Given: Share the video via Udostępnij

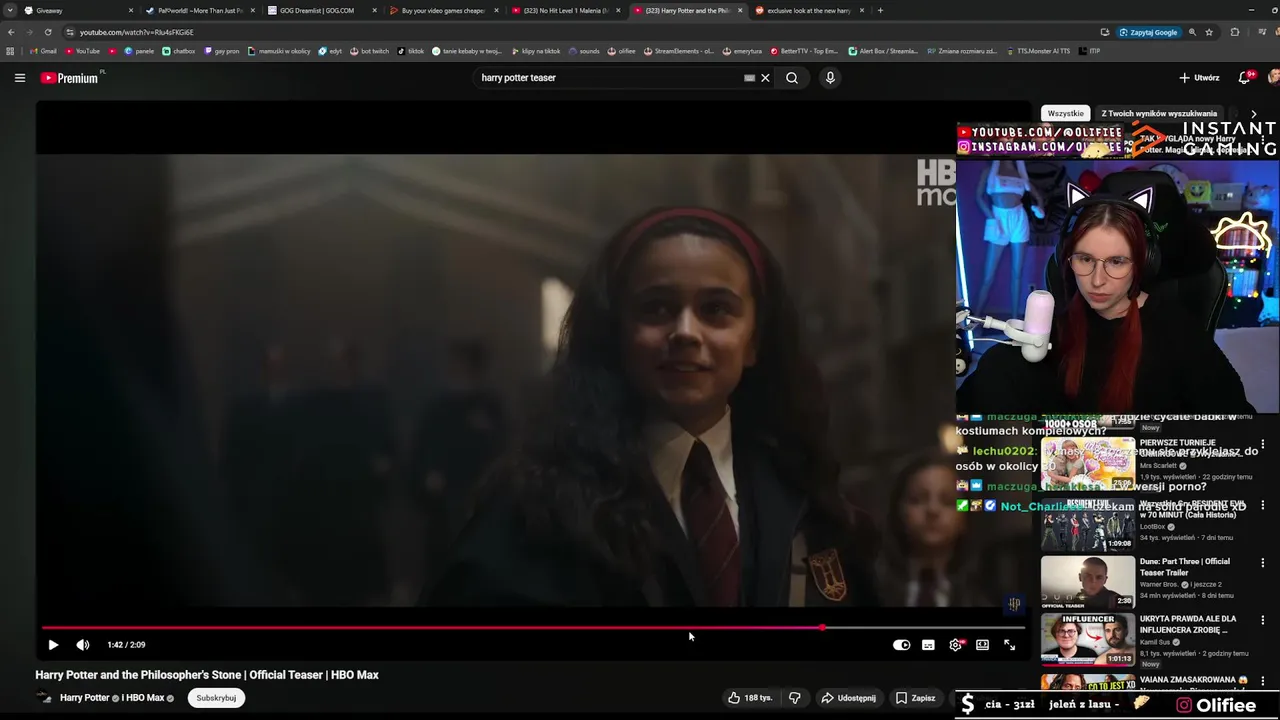Looking at the screenshot, I should [x=848, y=698].
